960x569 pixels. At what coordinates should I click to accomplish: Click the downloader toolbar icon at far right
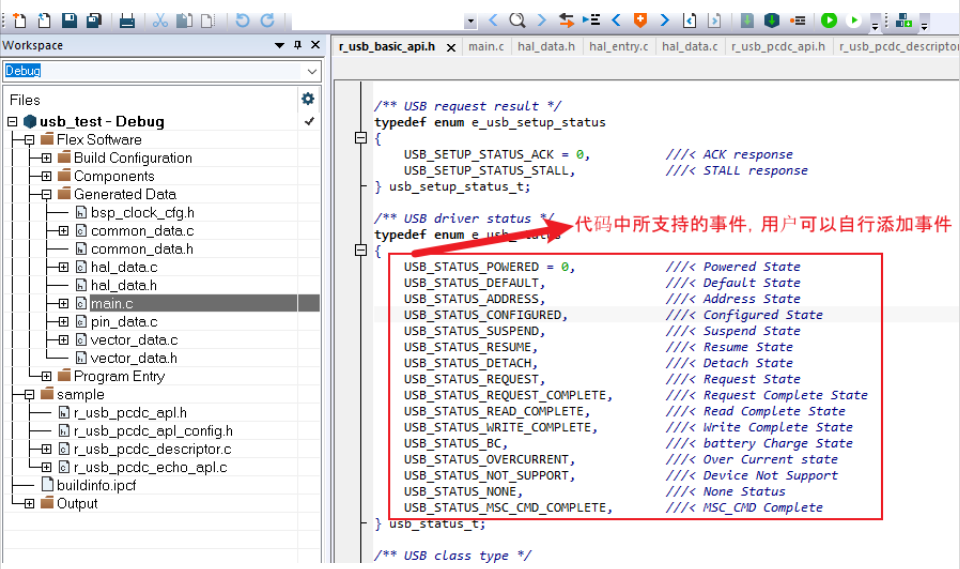(904, 21)
